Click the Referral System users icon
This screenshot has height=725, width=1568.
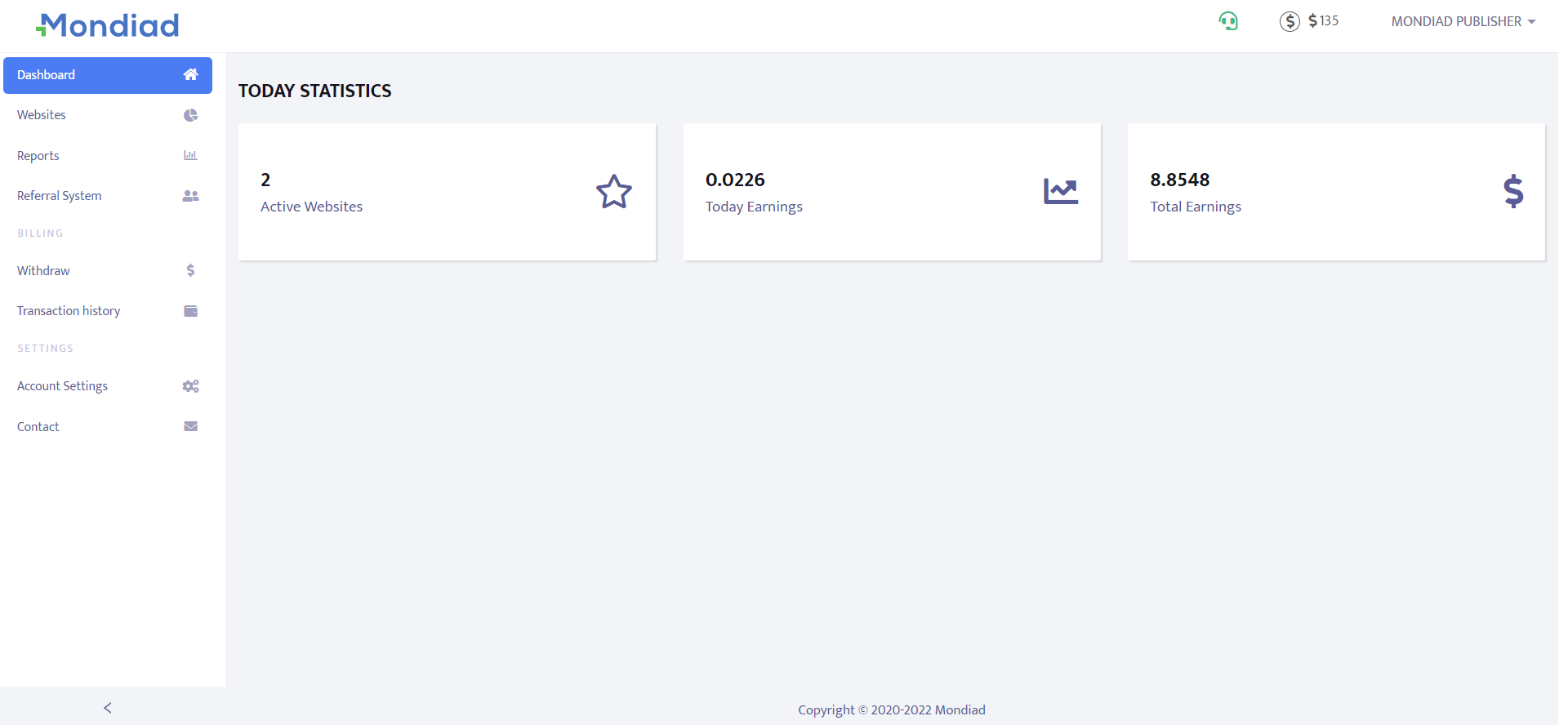(x=190, y=196)
